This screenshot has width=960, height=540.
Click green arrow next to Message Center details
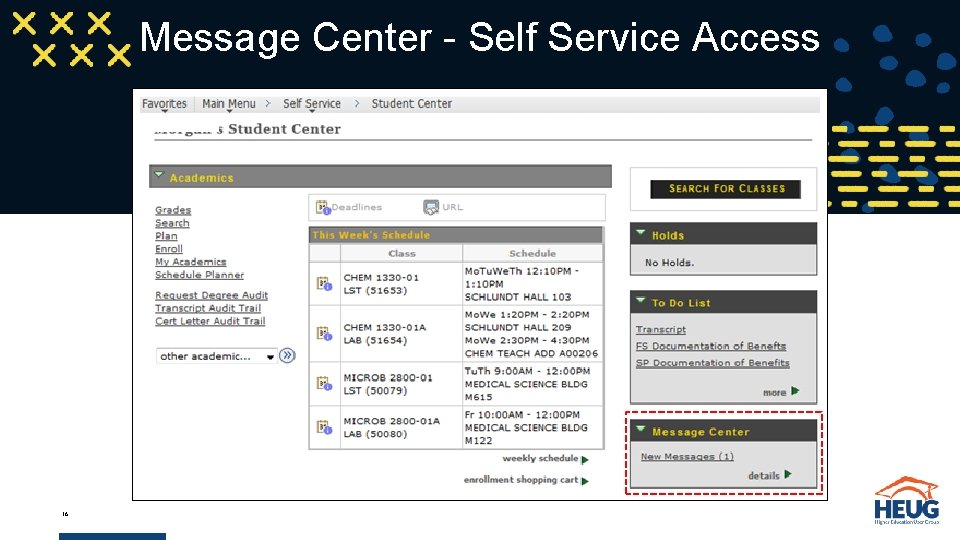788,474
